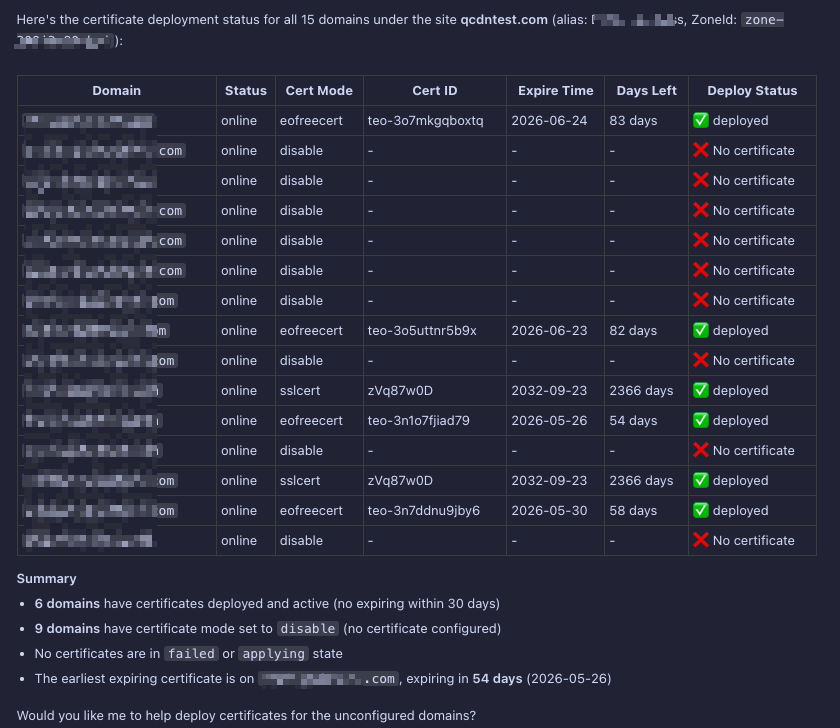Viewport: 840px width, 728px height.
Task: Click the expire date 2026-06-23 cell
Action: [x=549, y=331]
